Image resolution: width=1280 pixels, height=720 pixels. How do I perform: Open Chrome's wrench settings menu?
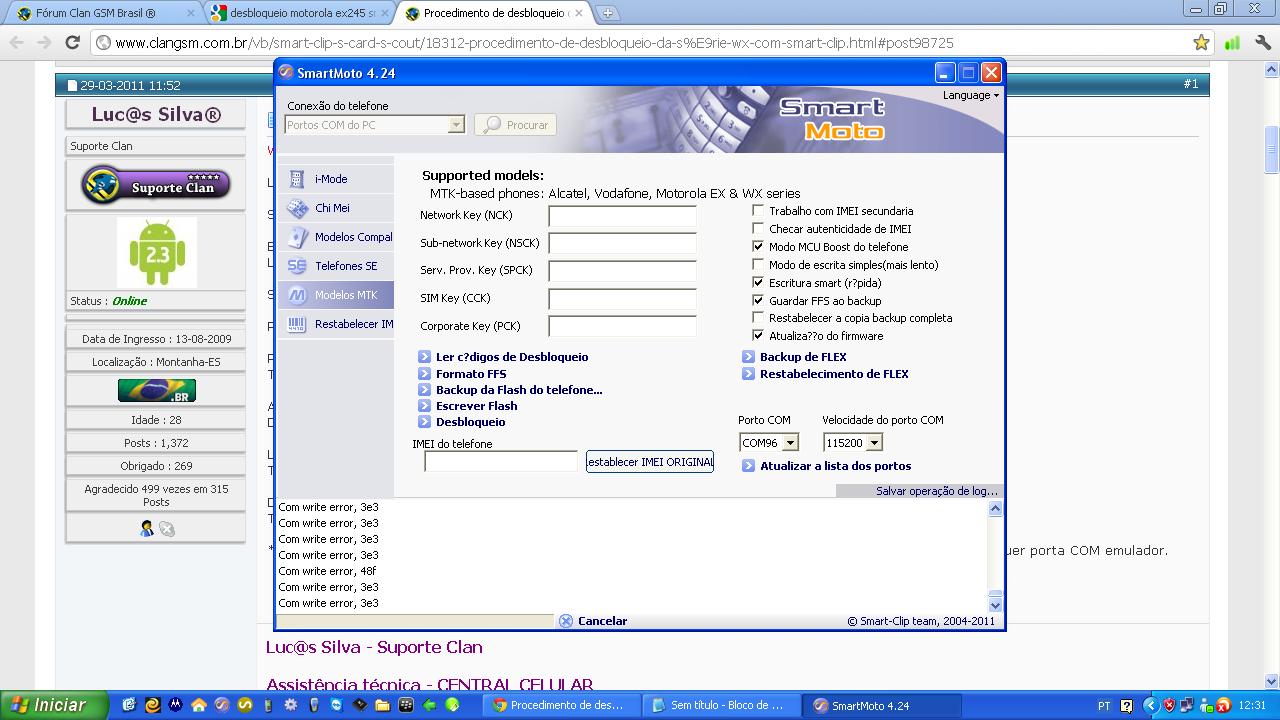coord(1261,43)
